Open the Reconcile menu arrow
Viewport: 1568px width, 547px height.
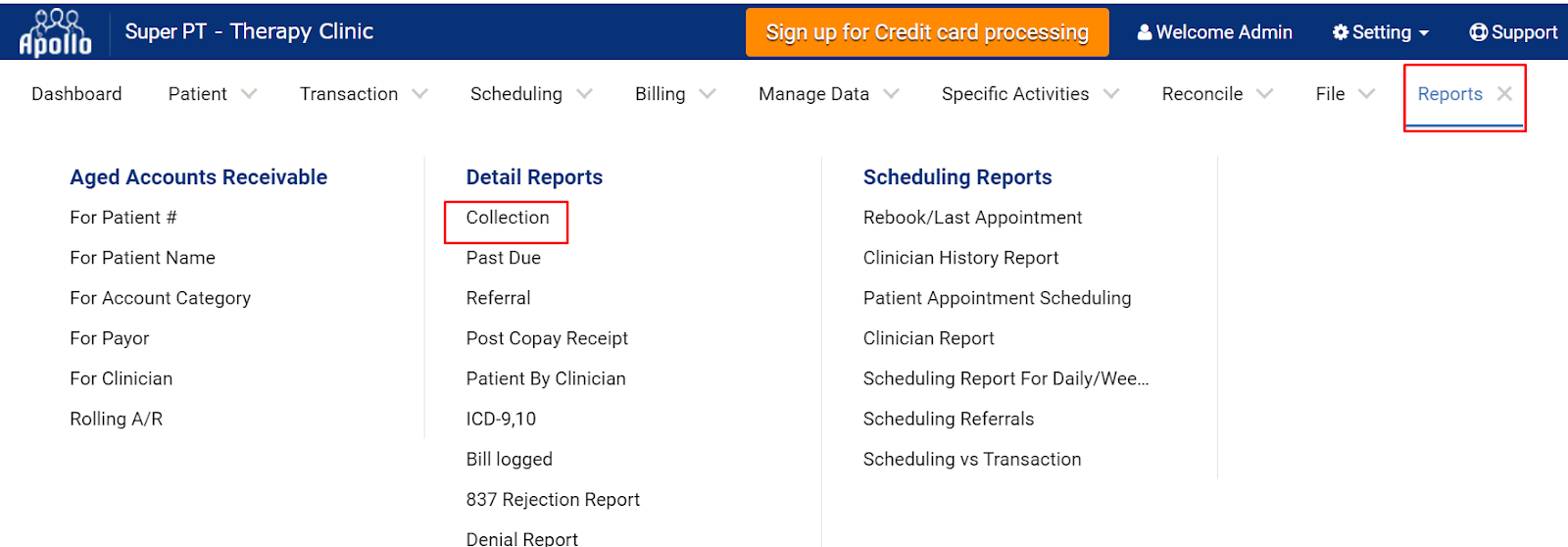click(x=1264, y=94)
